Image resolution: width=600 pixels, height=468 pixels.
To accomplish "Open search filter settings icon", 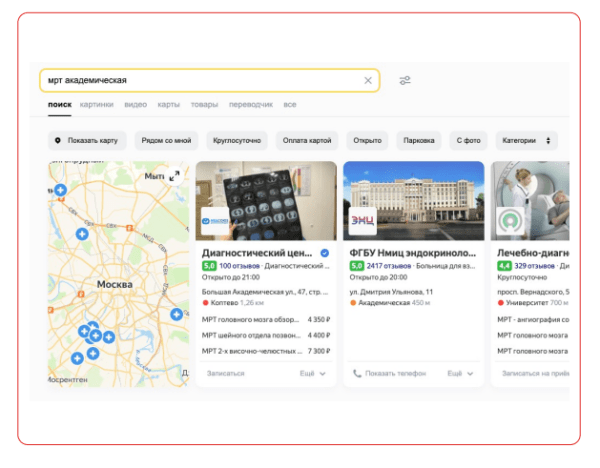I will (405, 81).
